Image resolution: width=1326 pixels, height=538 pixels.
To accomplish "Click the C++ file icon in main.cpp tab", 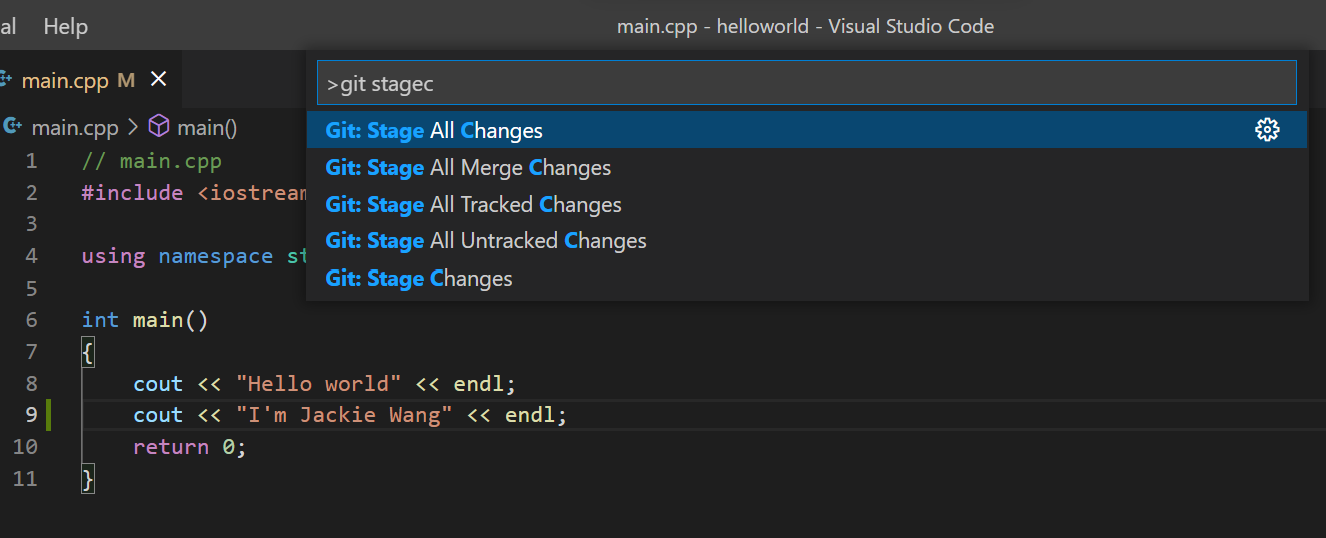I will pyautogui.click(x=5, y=80).
